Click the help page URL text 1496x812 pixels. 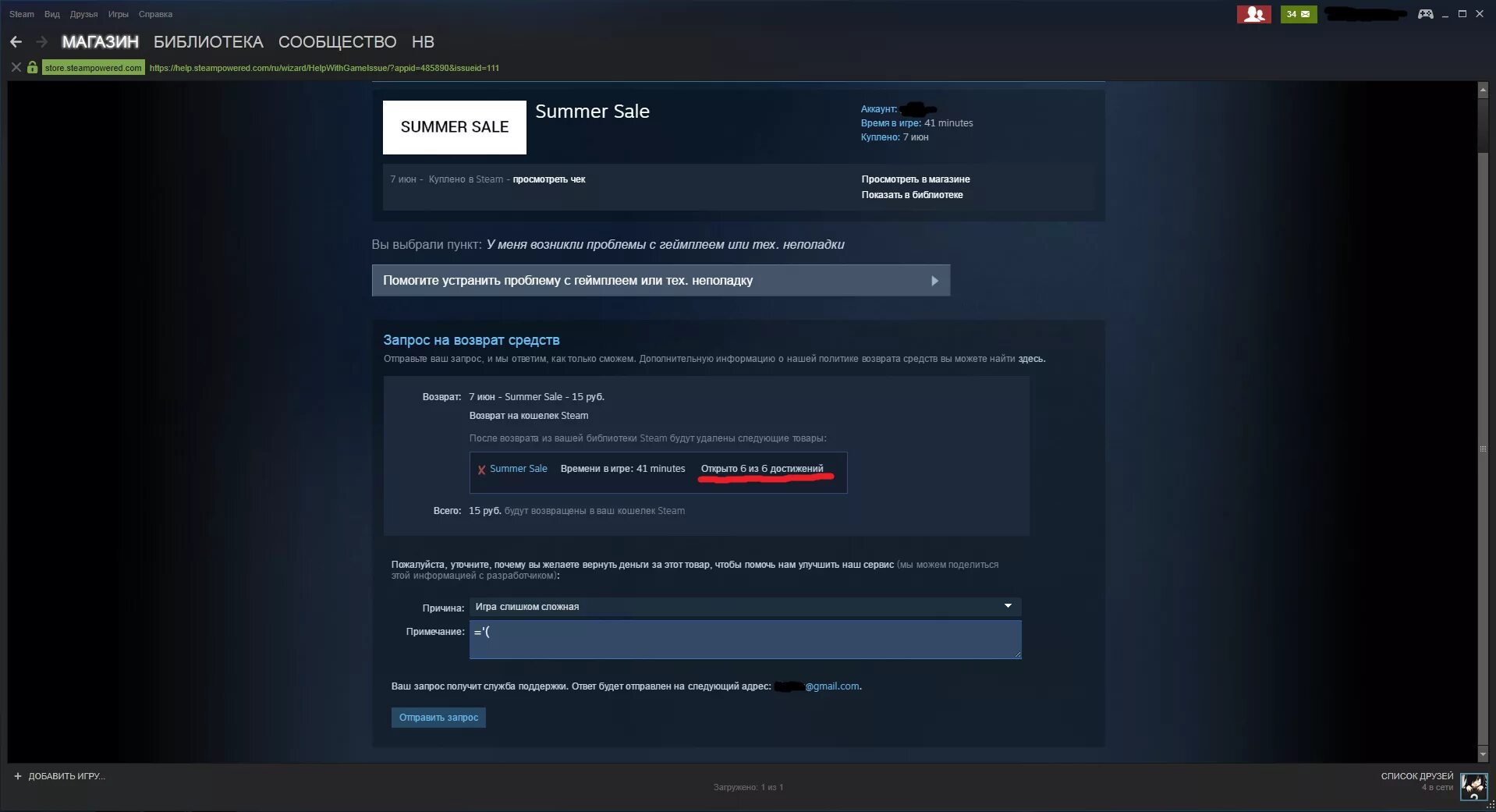[x=324, y=68]
